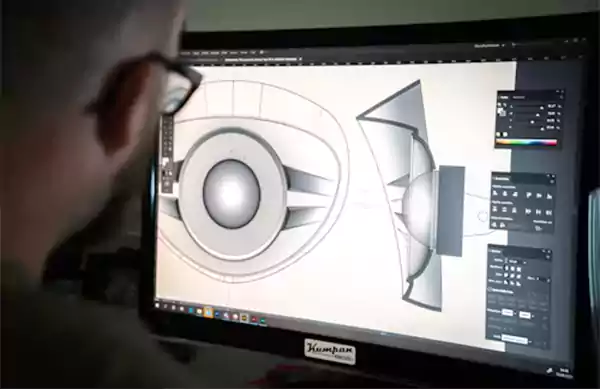Open the stroke Profile dropdown
This screenshot has height=390, width=600.
pyautogui.click(x=530, y=342)
